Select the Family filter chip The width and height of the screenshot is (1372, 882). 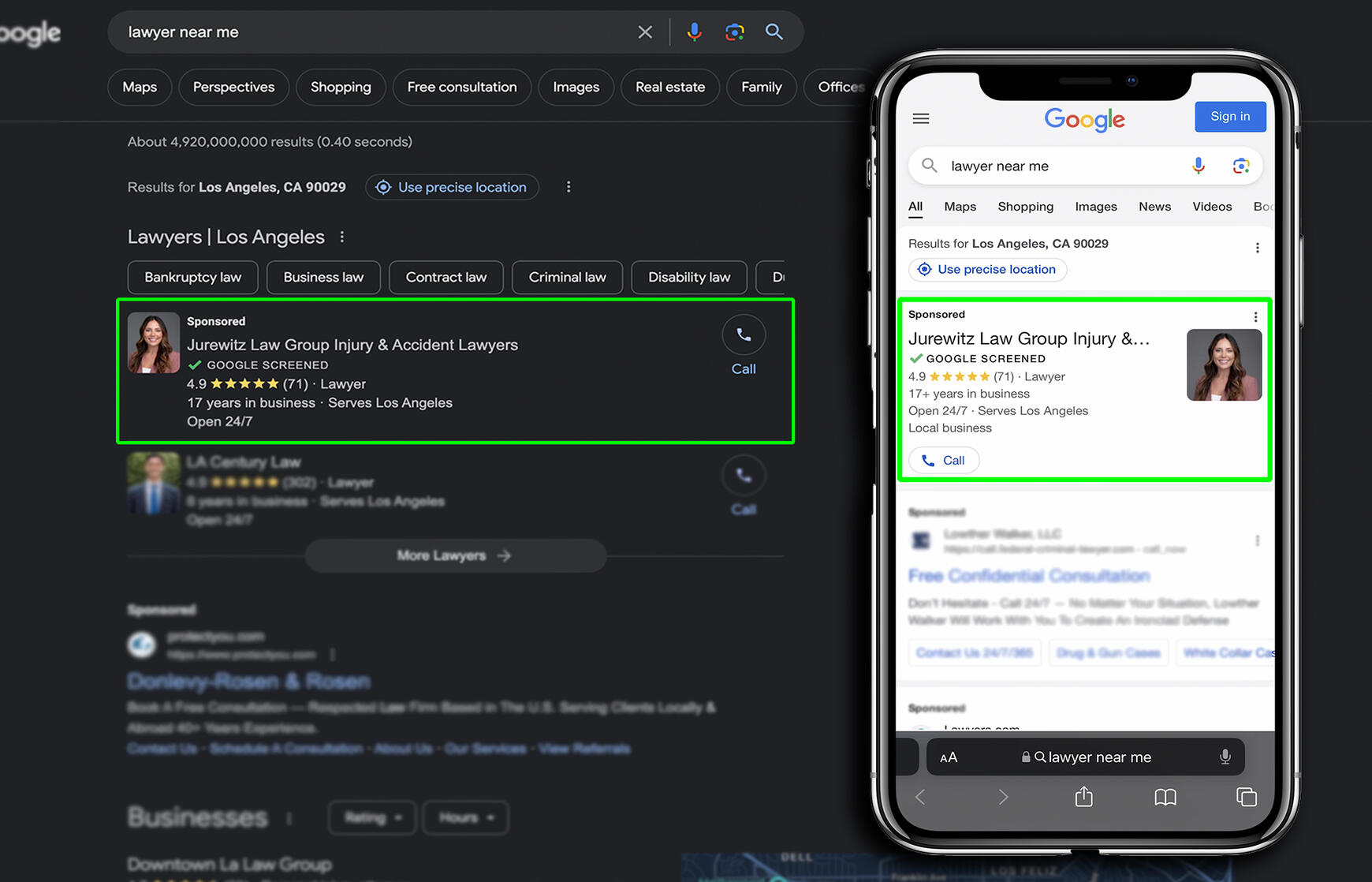pyautogui.click(x=761, y=88)
